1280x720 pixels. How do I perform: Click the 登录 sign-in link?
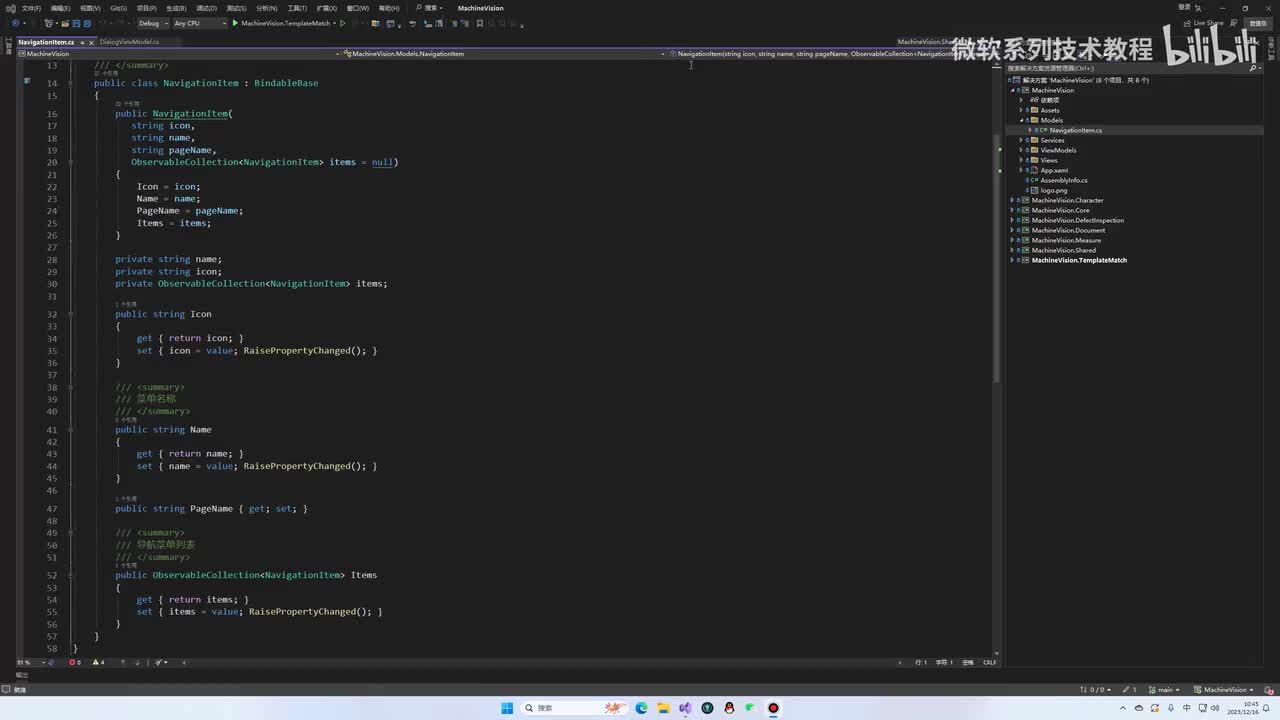tap(1184, 8)
